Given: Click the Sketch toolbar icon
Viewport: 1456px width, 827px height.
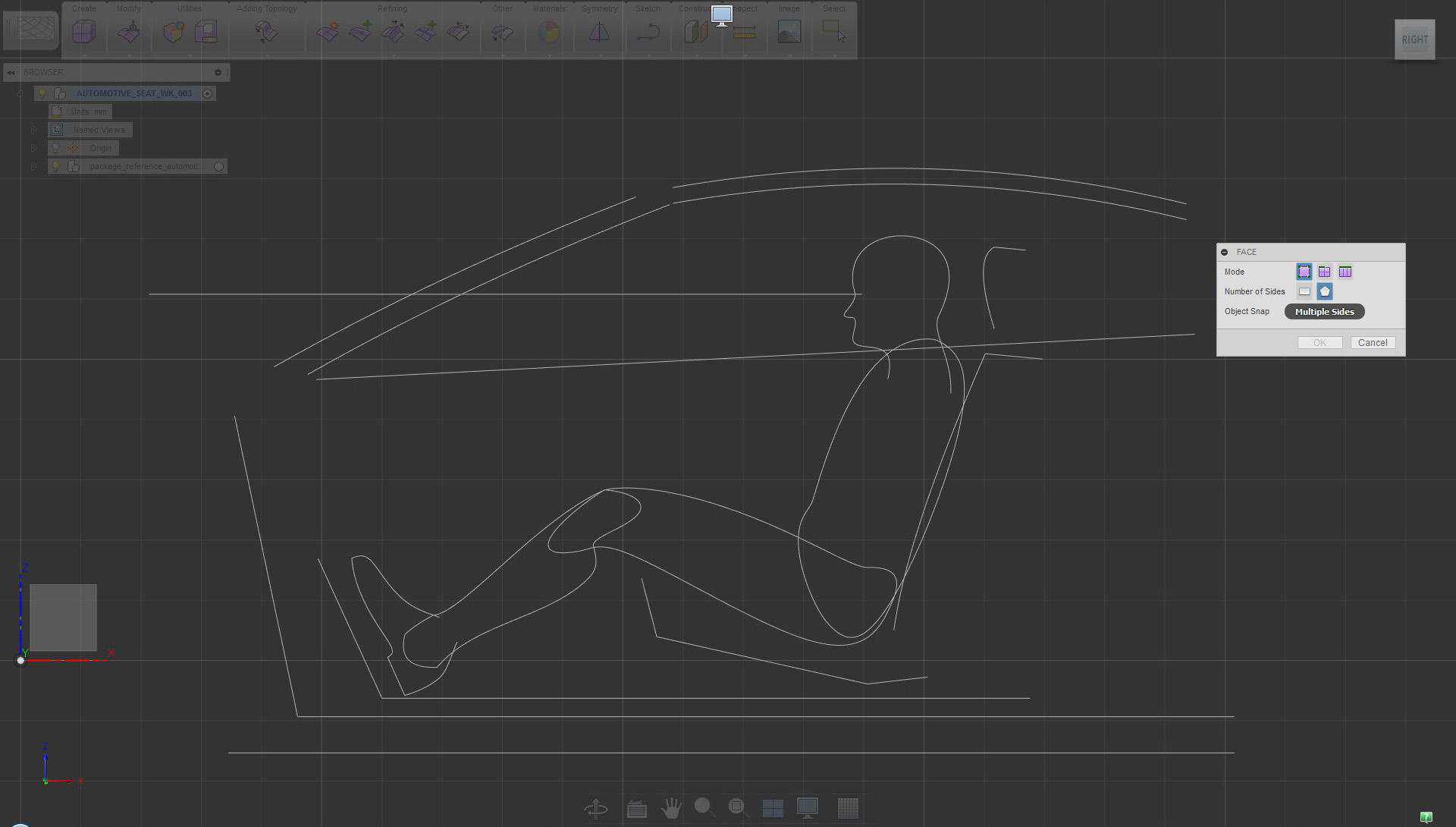Looking at the screenshot, I should tap(648, 32).
